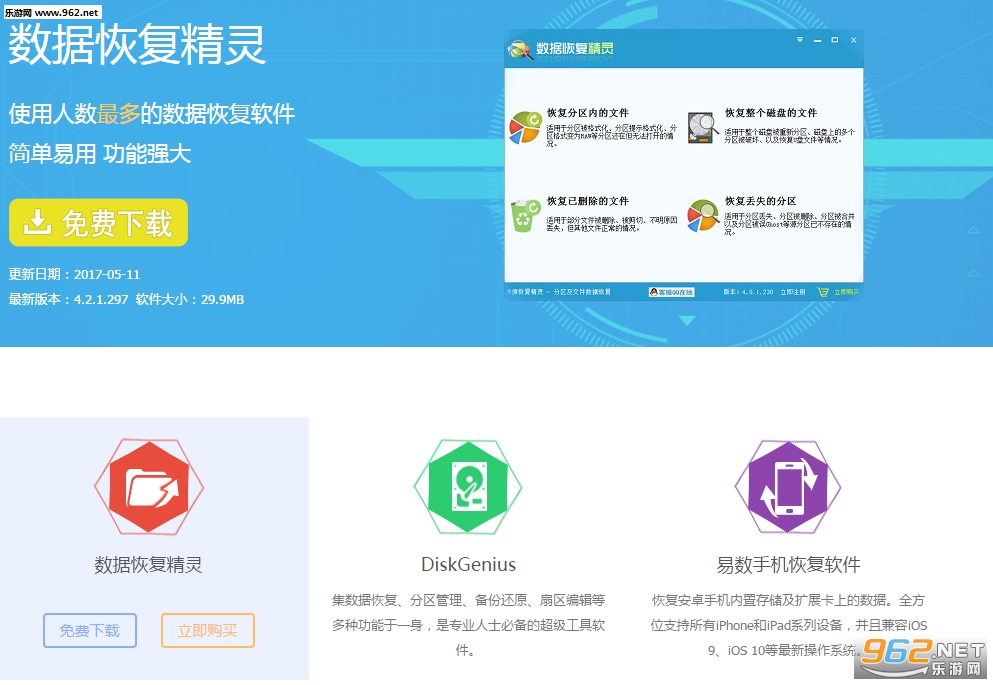Click the version 4.0.1.230 text in status bar
This screenshot has width=993, height=685.
749,292
